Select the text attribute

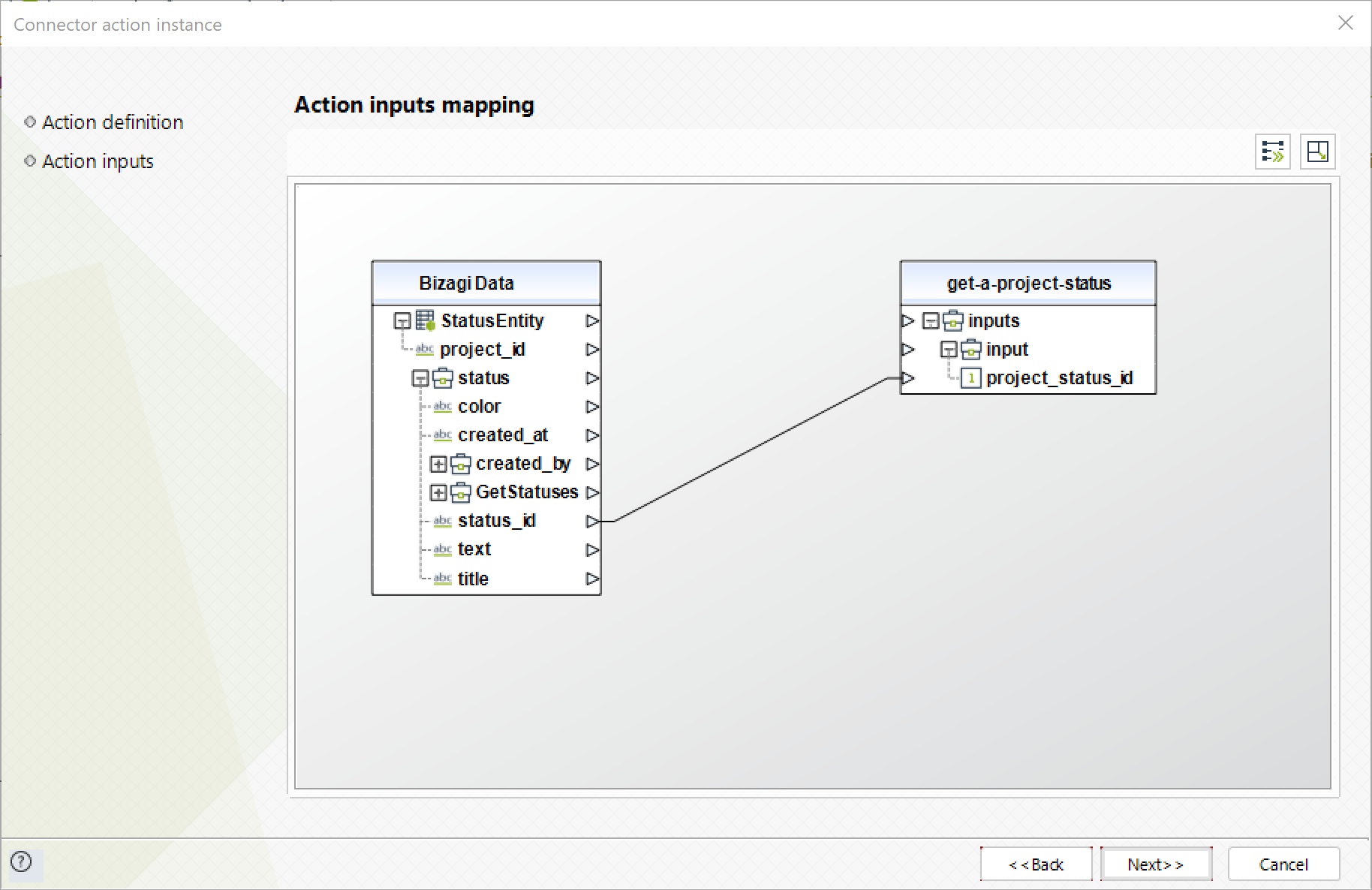point(474,549)
